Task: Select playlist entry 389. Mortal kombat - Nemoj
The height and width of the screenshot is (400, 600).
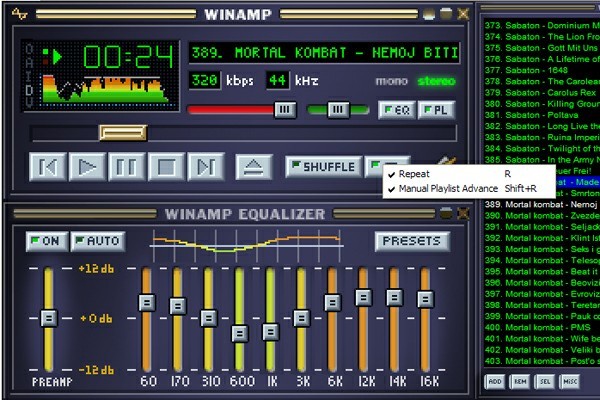Action: click(x=542, y=204)
